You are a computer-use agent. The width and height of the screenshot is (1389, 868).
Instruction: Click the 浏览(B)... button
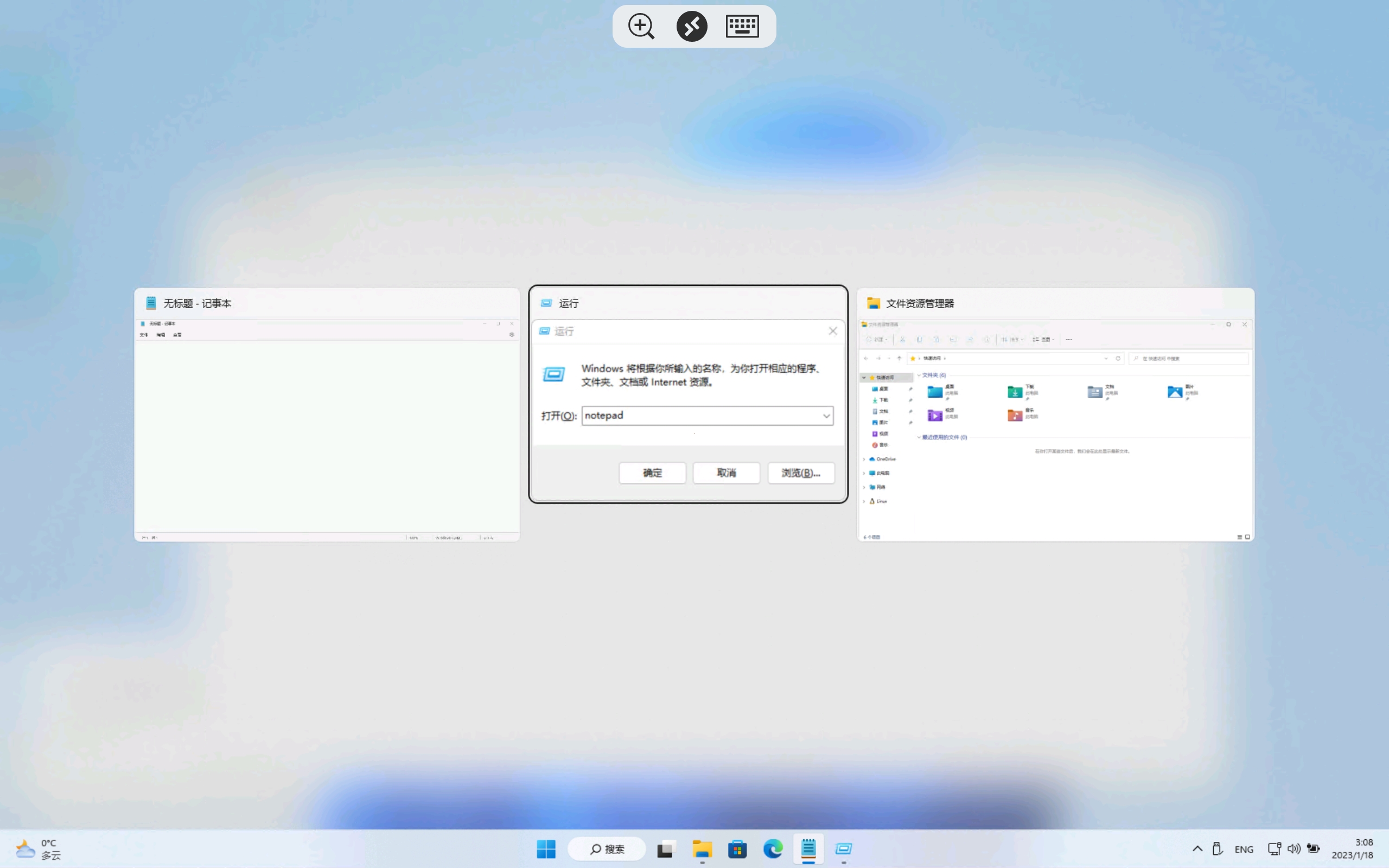[801, 473]
